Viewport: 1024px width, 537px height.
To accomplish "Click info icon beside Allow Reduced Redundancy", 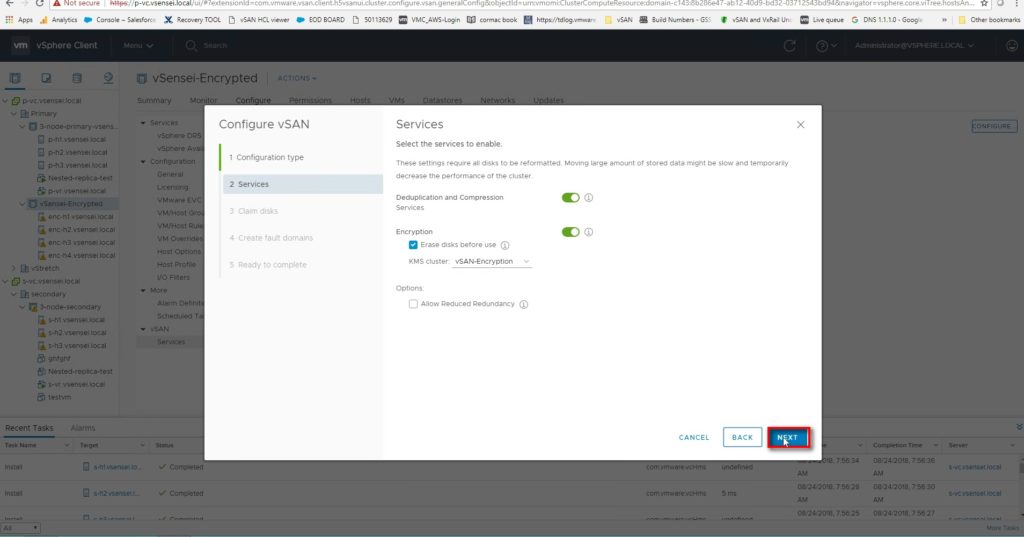I will tap(524, 304).
